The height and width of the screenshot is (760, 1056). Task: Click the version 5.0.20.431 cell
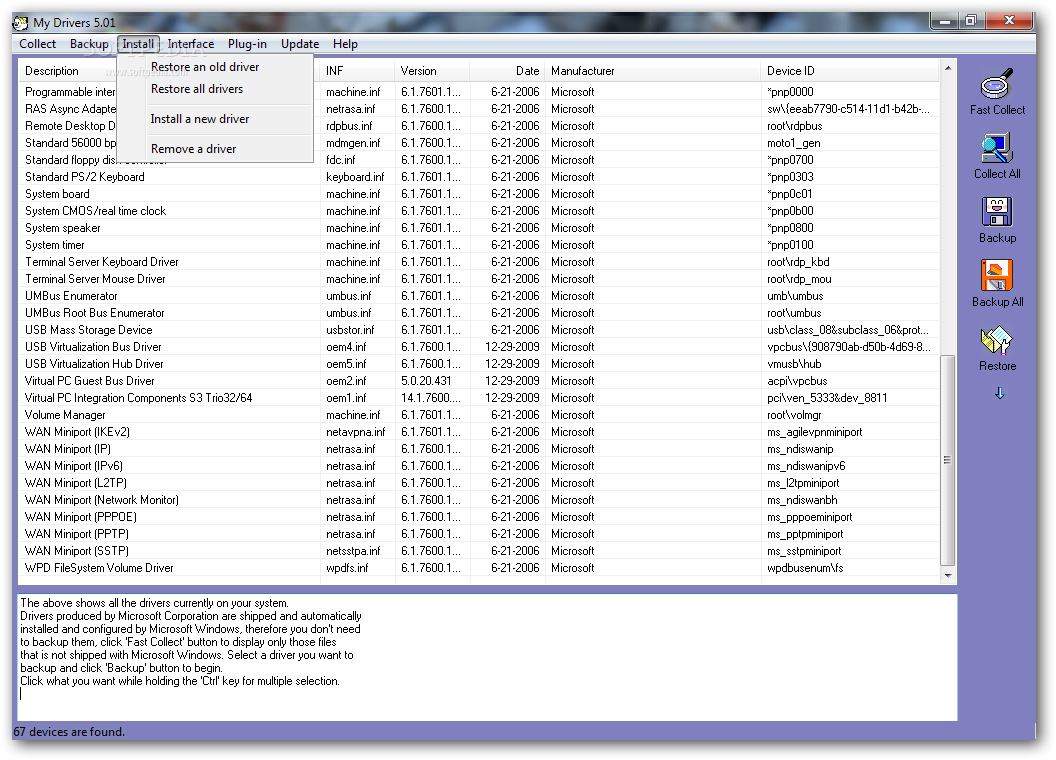[426, 381]
